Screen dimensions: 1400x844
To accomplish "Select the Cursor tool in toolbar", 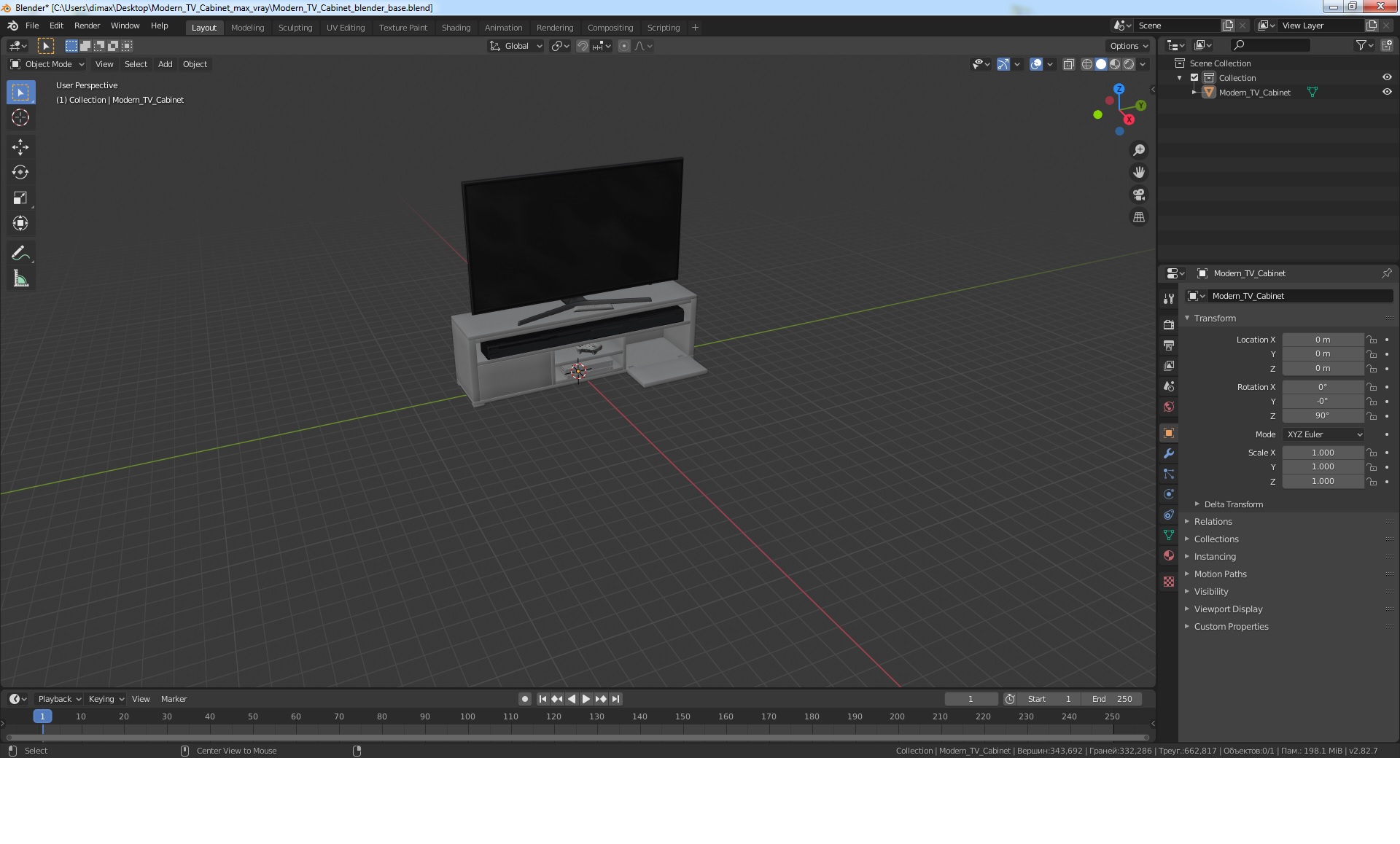I will [20, 117].
